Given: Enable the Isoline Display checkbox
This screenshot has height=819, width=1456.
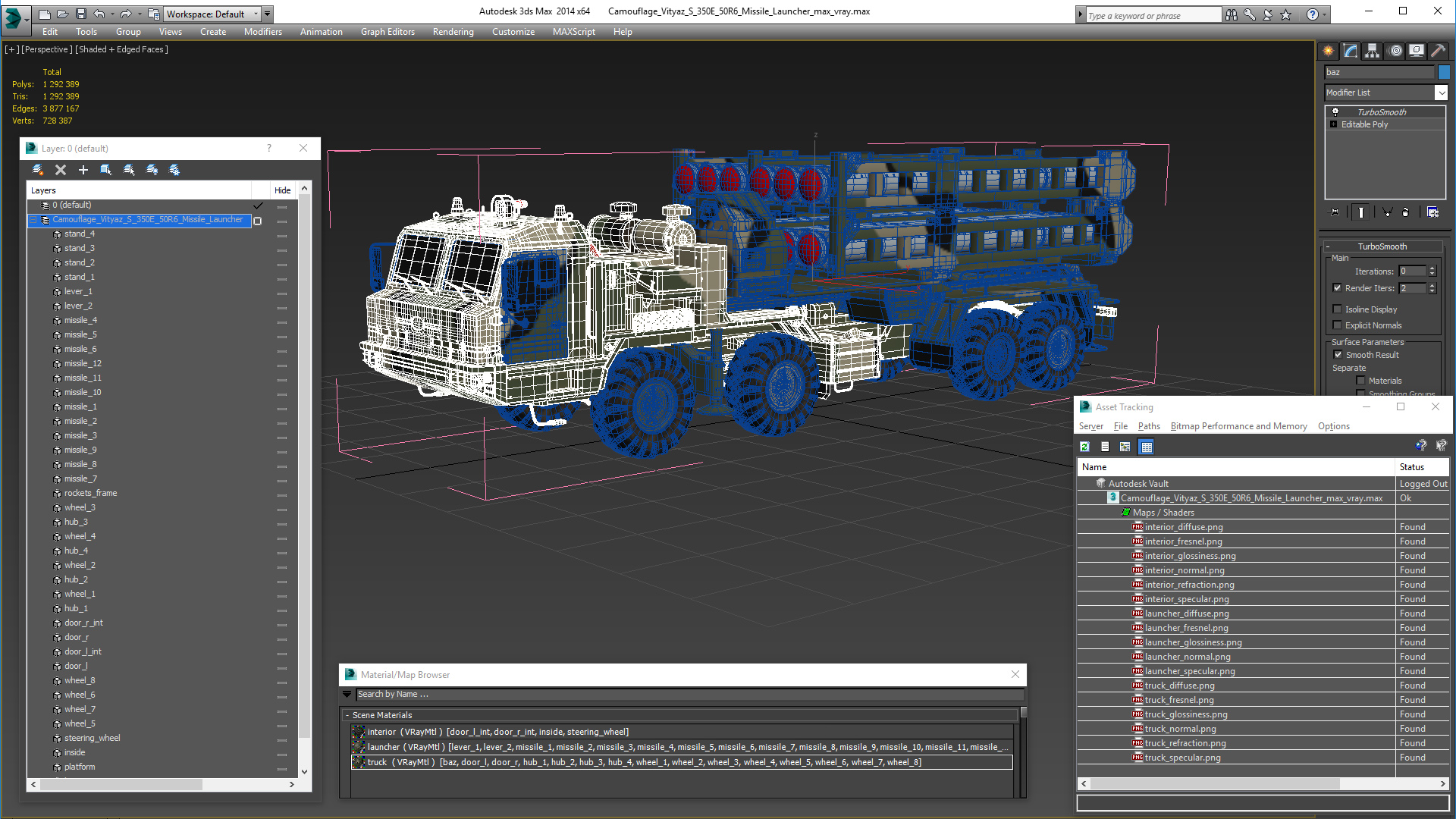Looking at the screenshot, I should (x=1338, y=309).
